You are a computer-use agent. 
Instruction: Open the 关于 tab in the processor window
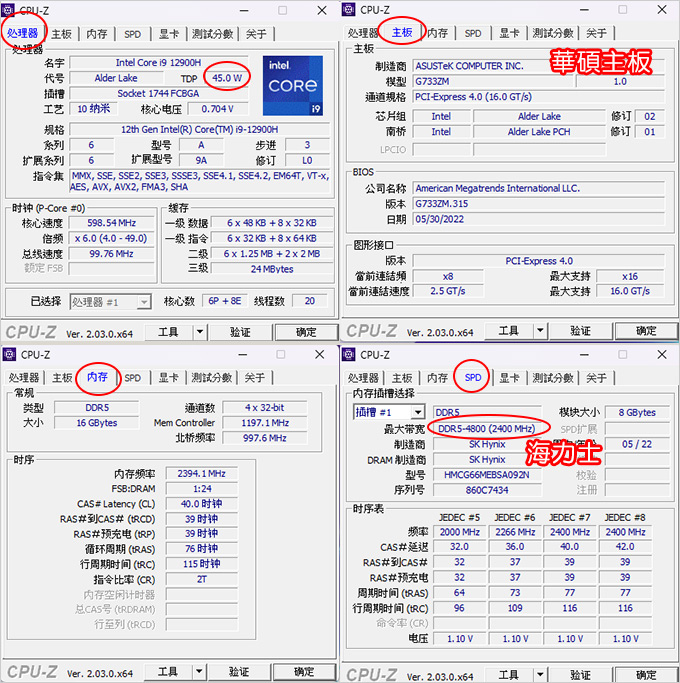coord(256,34)
